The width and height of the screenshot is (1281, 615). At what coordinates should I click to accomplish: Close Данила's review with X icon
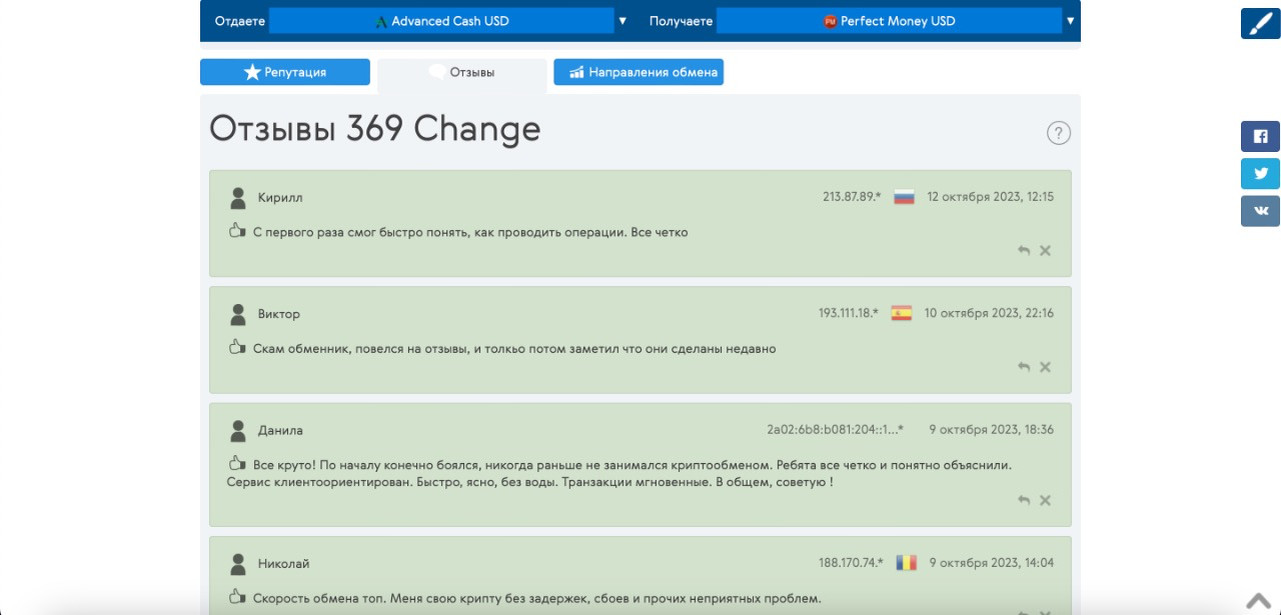coord(1045,500)
